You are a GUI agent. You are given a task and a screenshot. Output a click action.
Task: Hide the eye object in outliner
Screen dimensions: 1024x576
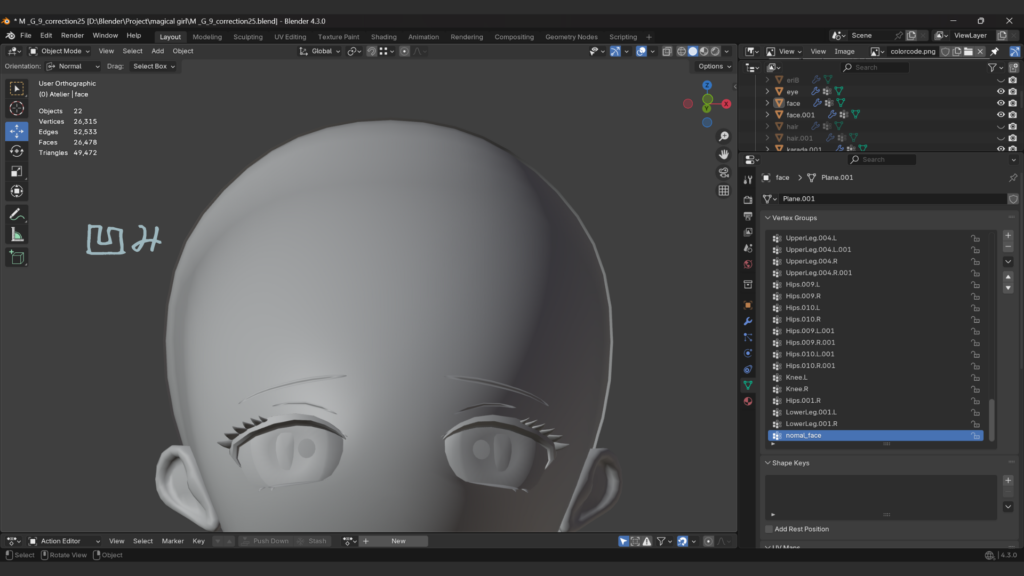pyautogui.click(x=1000, y=91)
